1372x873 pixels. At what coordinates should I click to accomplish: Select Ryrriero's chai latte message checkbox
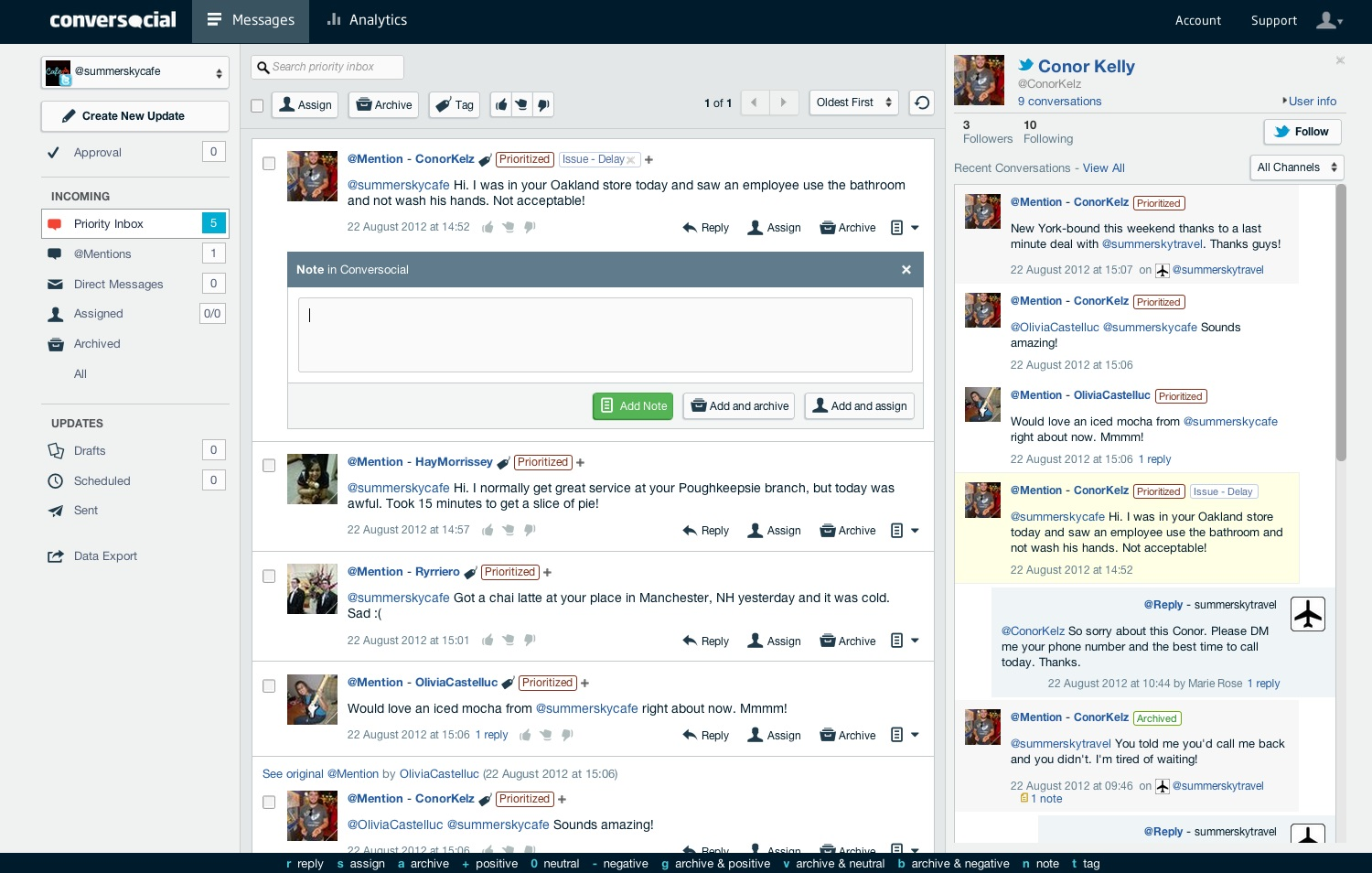pyautogui.click(x=269, y=577)
